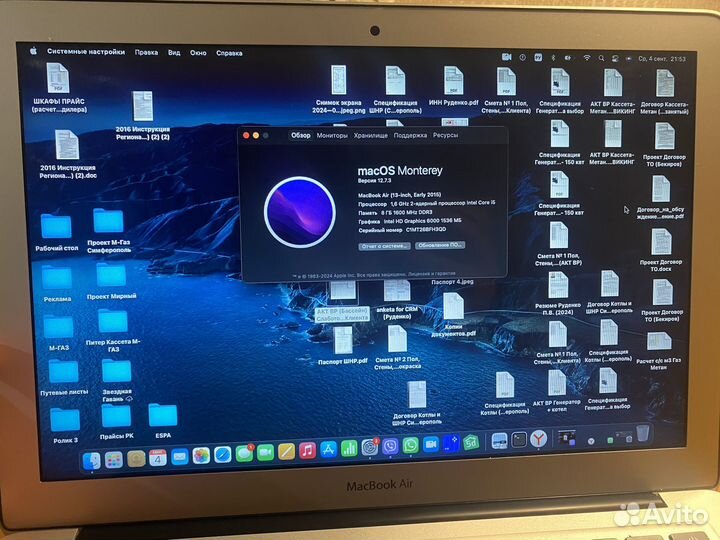The image size is (720, 540).
Task: Open the Правка menu
Action: tap(146, 52)
